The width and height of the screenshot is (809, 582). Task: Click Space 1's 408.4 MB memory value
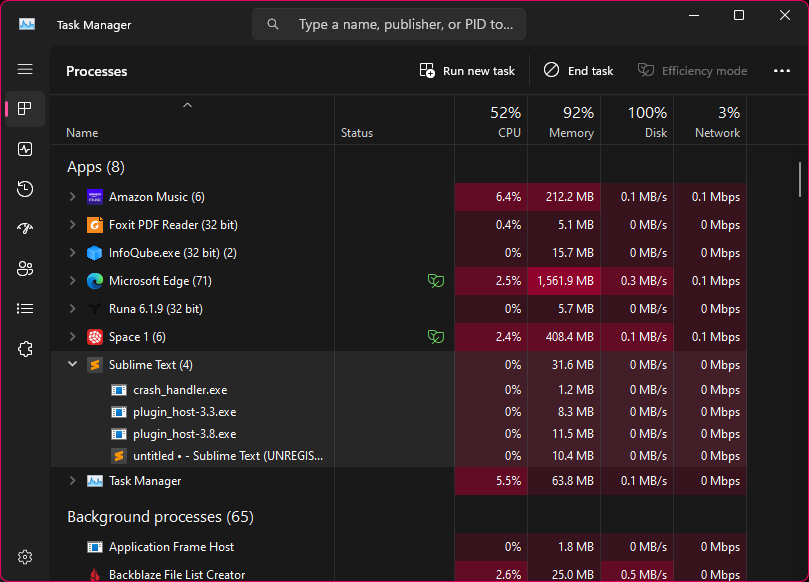click(x=570, y=337)
